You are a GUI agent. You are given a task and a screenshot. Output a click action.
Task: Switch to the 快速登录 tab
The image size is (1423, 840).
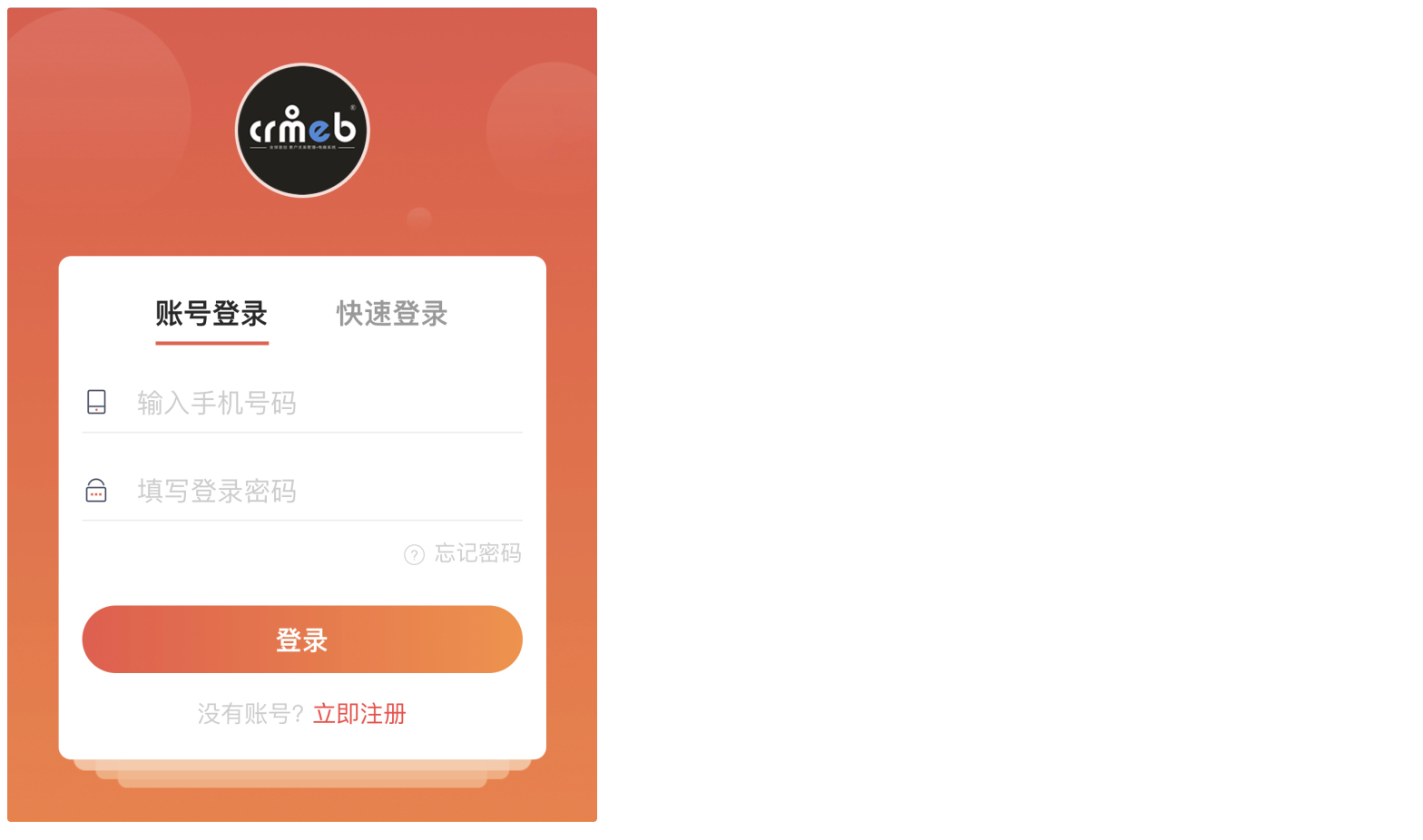coord(392,314)
